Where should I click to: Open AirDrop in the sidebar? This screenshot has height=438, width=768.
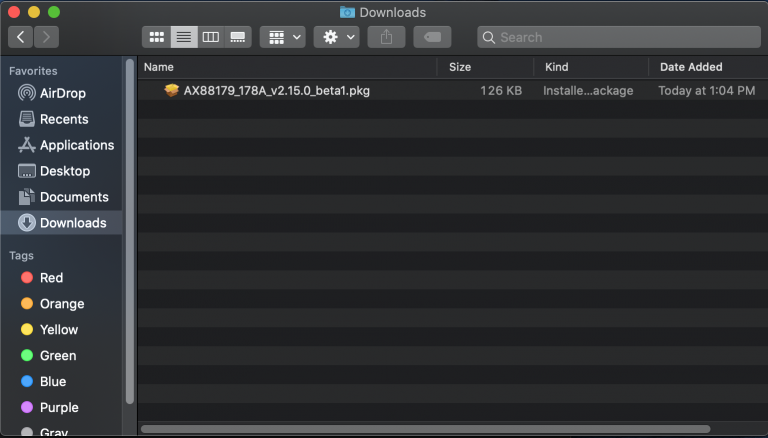(61, 93)
